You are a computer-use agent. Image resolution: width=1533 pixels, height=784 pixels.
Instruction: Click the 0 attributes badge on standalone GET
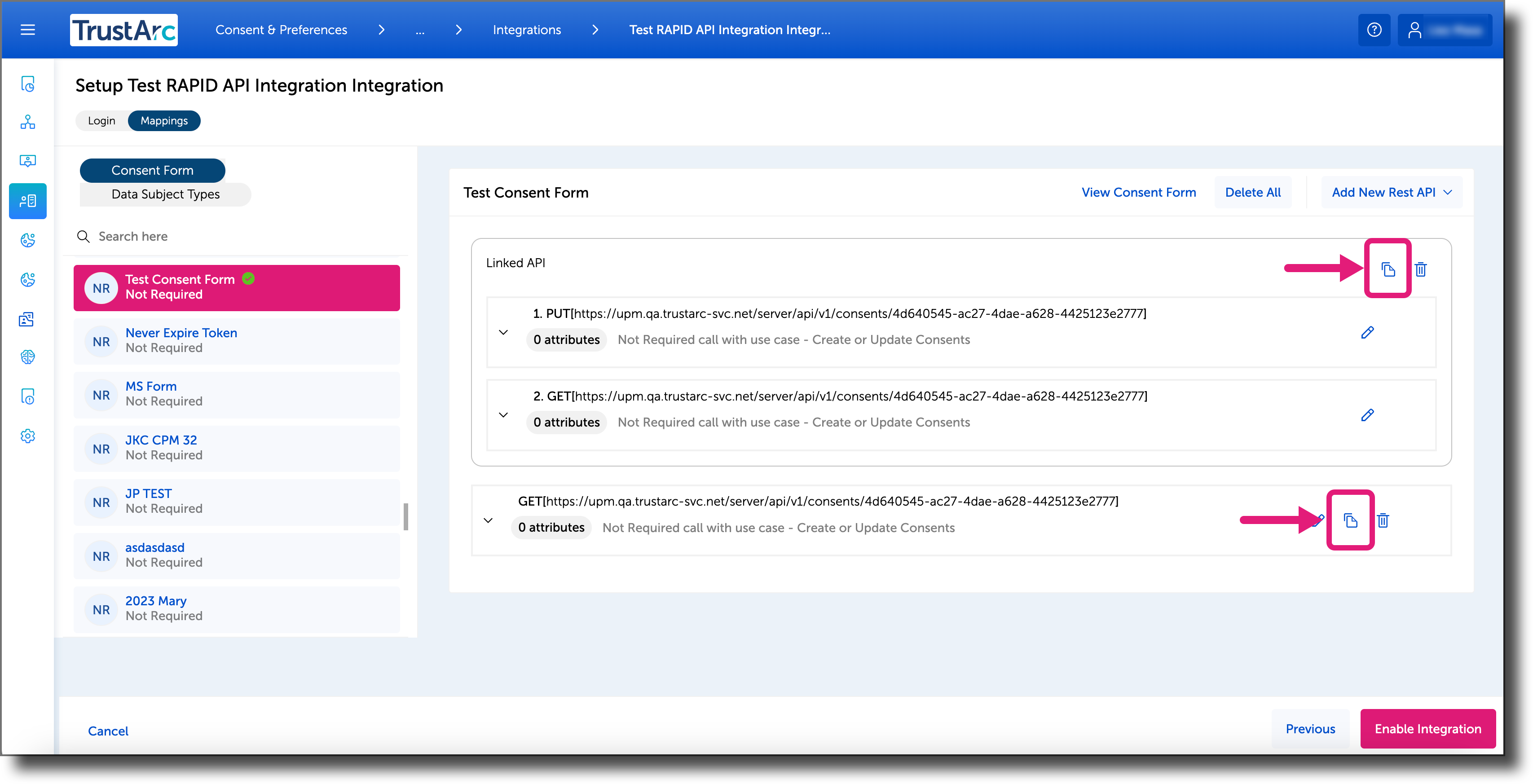point(551,528)
